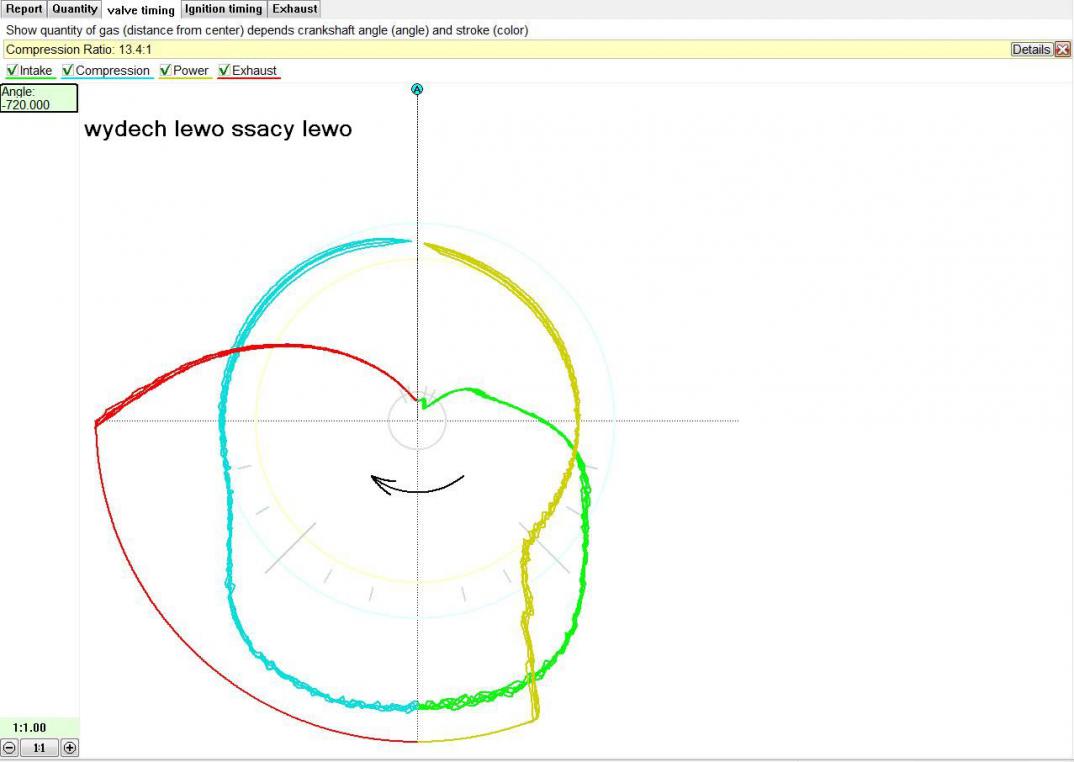Viewport: 1074px width, 762px height.
Task: Disable the Power stroke checkbox
Action: click(x=166, y=71)
